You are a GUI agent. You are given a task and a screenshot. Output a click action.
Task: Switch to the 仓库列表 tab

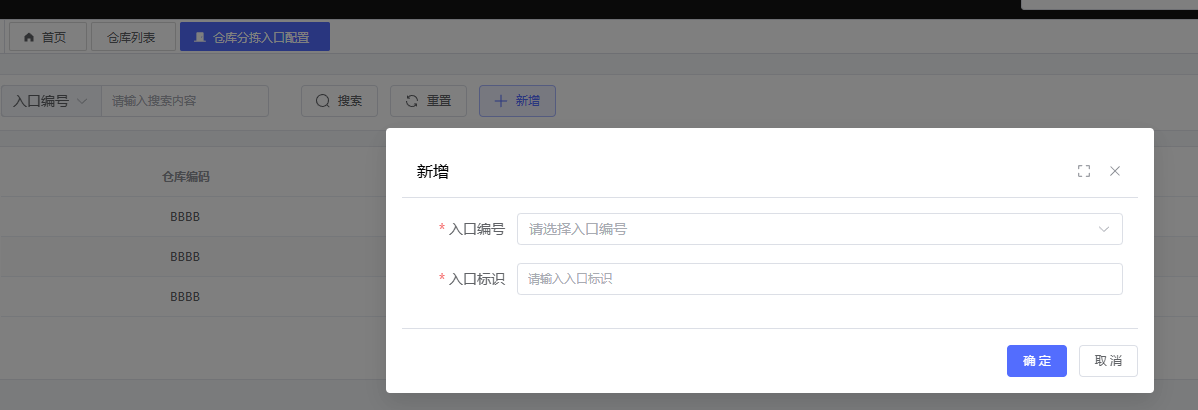point(133,37)
